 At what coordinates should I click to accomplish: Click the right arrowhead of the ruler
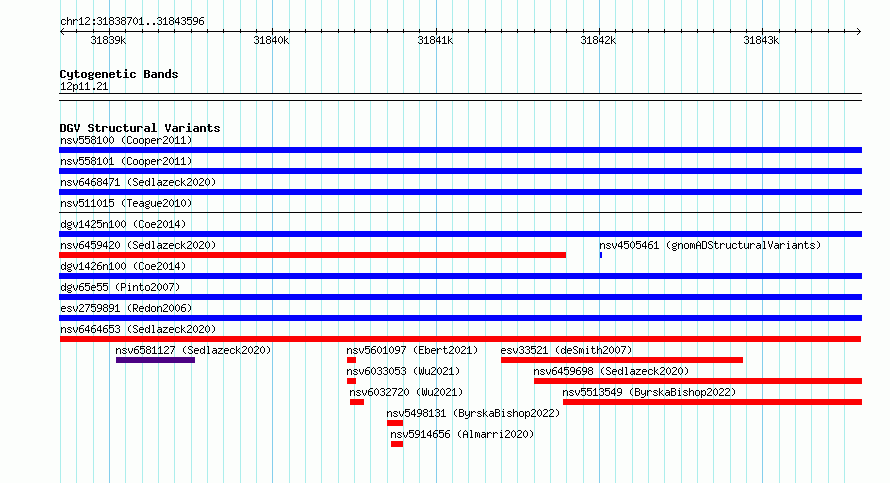pos(859,31)
